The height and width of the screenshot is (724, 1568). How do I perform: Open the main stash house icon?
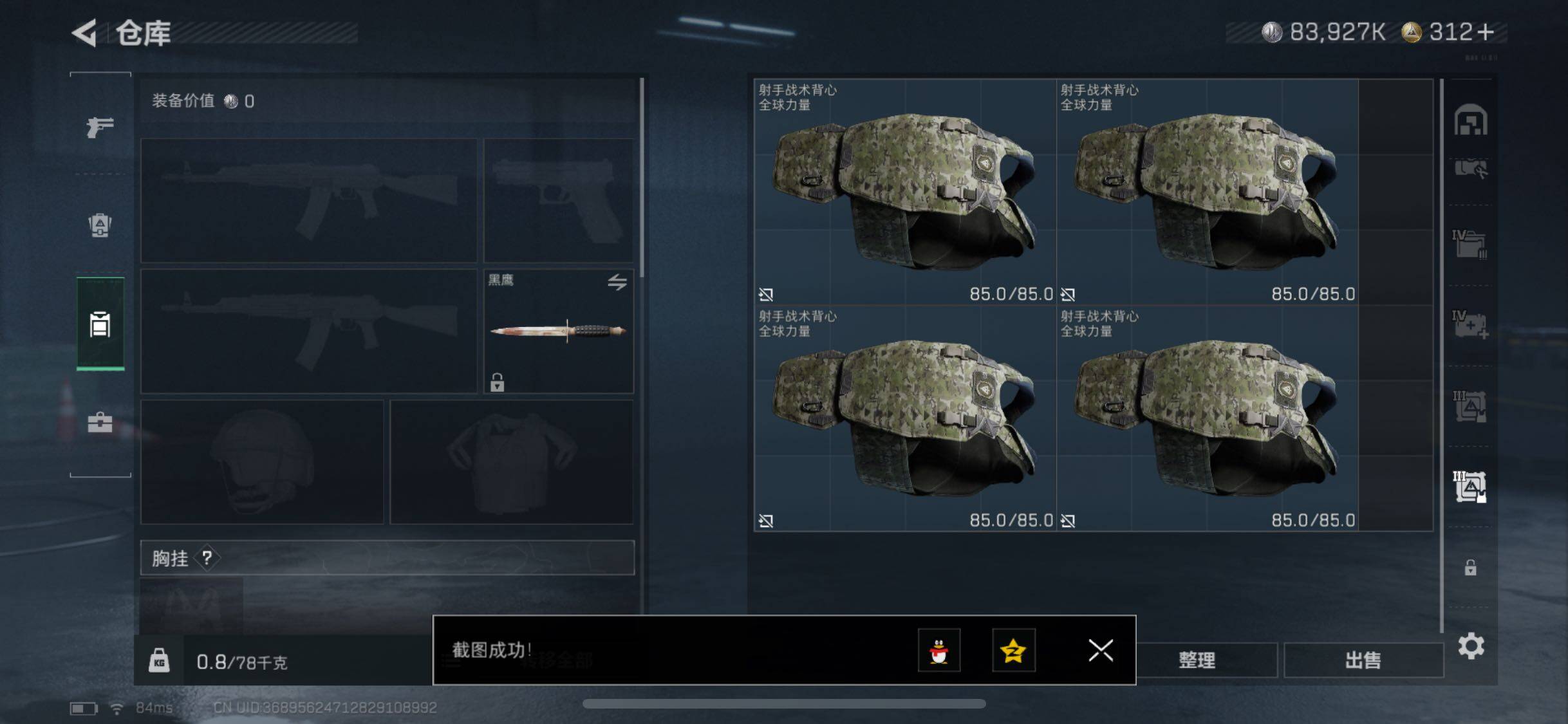coord(1470,120)
